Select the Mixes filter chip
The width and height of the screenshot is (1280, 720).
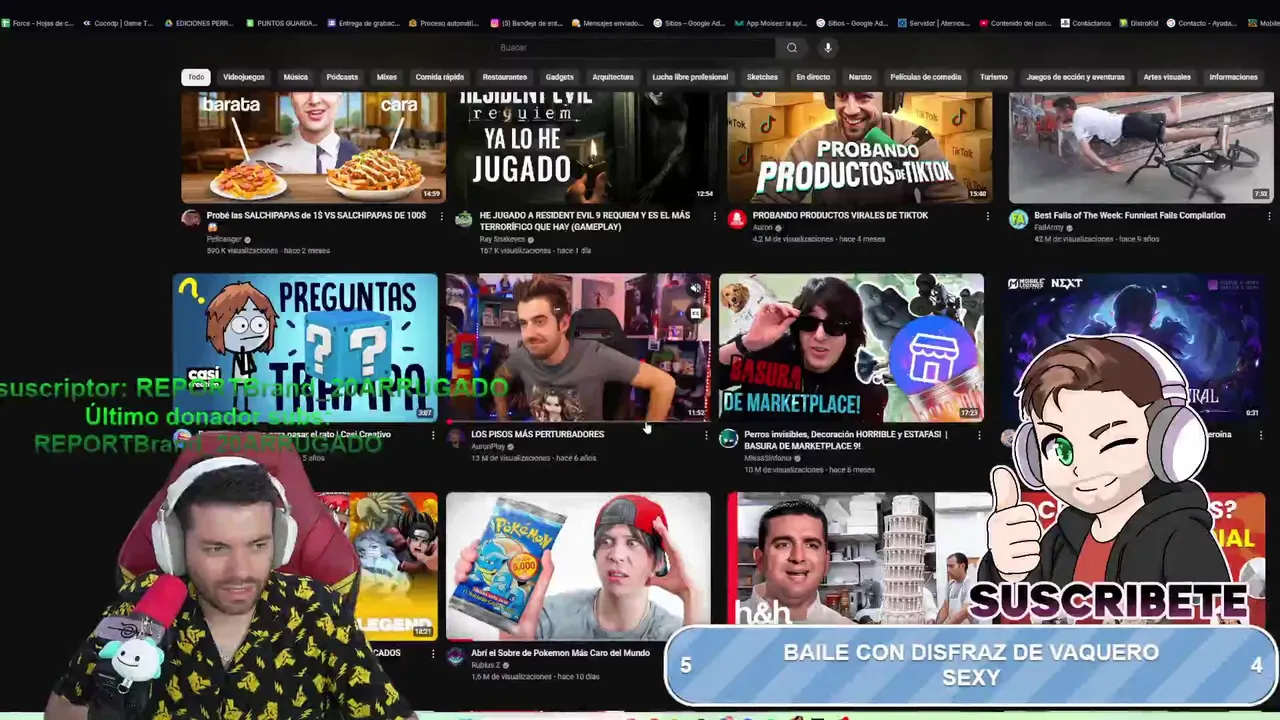tap(387, 77)
